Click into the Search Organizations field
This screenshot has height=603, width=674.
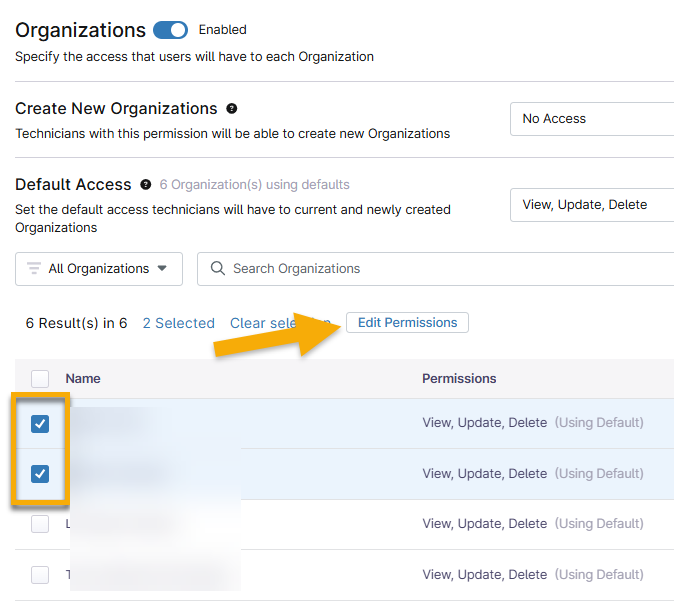(440, 269)
